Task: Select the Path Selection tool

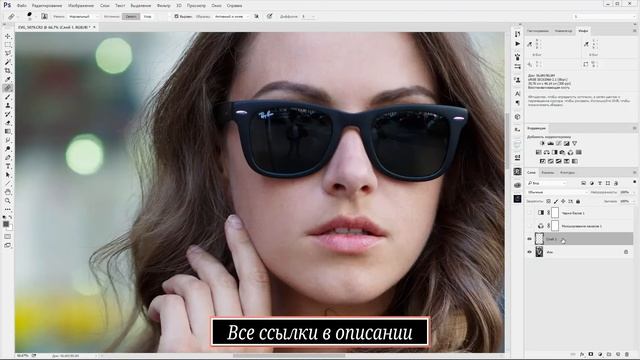Action: click(x=8, y=175)
